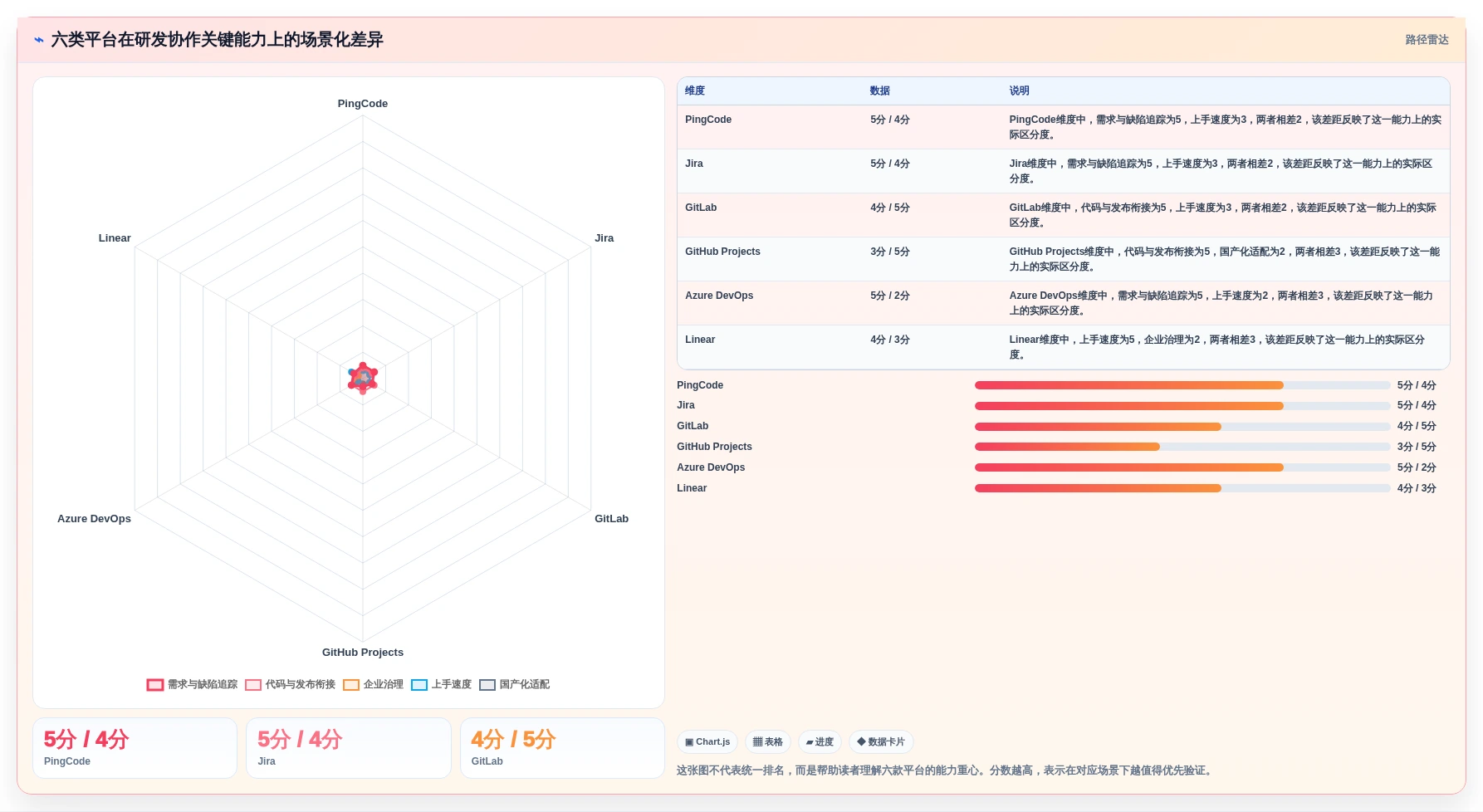Toggle the 上手速度 legend series
Viewport: 1483px width, 812px height.
pyautogui.click(x=441, y=685)
